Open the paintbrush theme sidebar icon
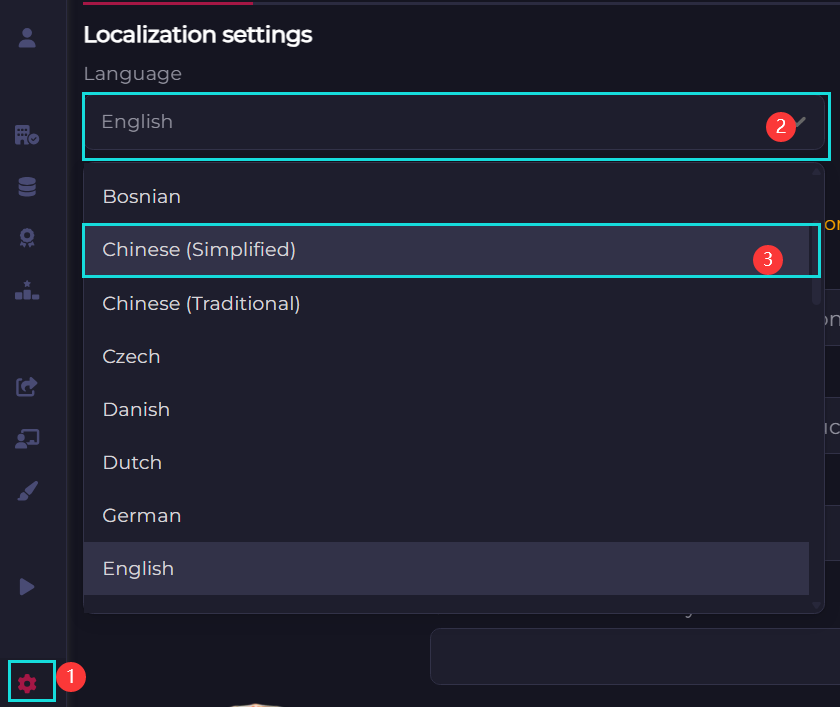This screenshot has width=840, height=707. click(x=27, y=491)
